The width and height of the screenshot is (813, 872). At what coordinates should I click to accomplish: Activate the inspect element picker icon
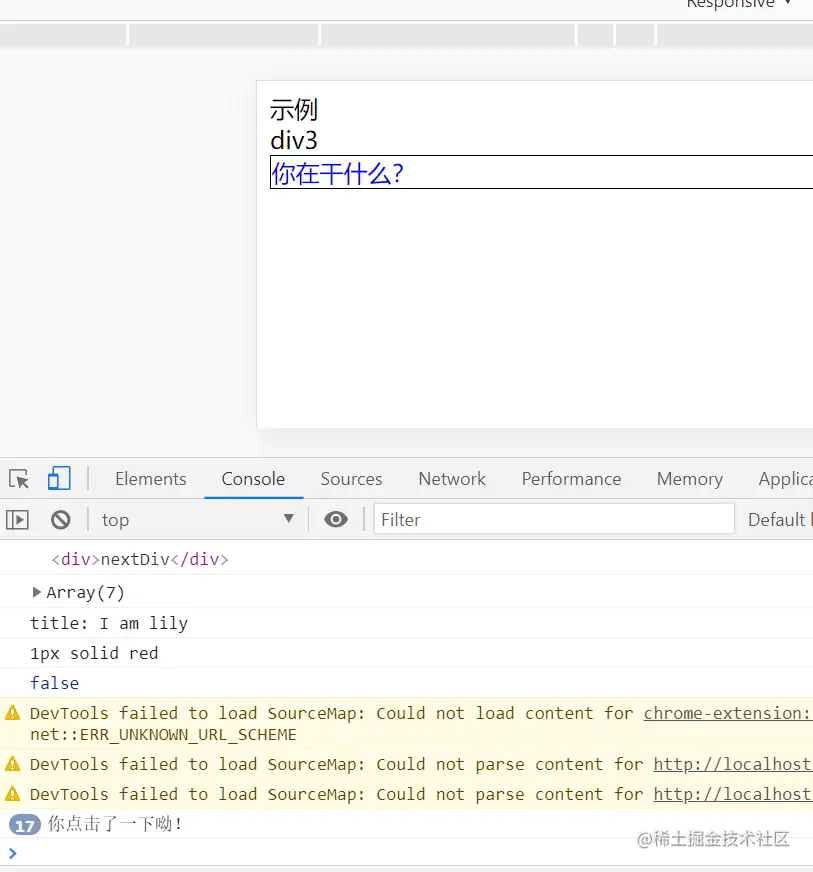19,479
